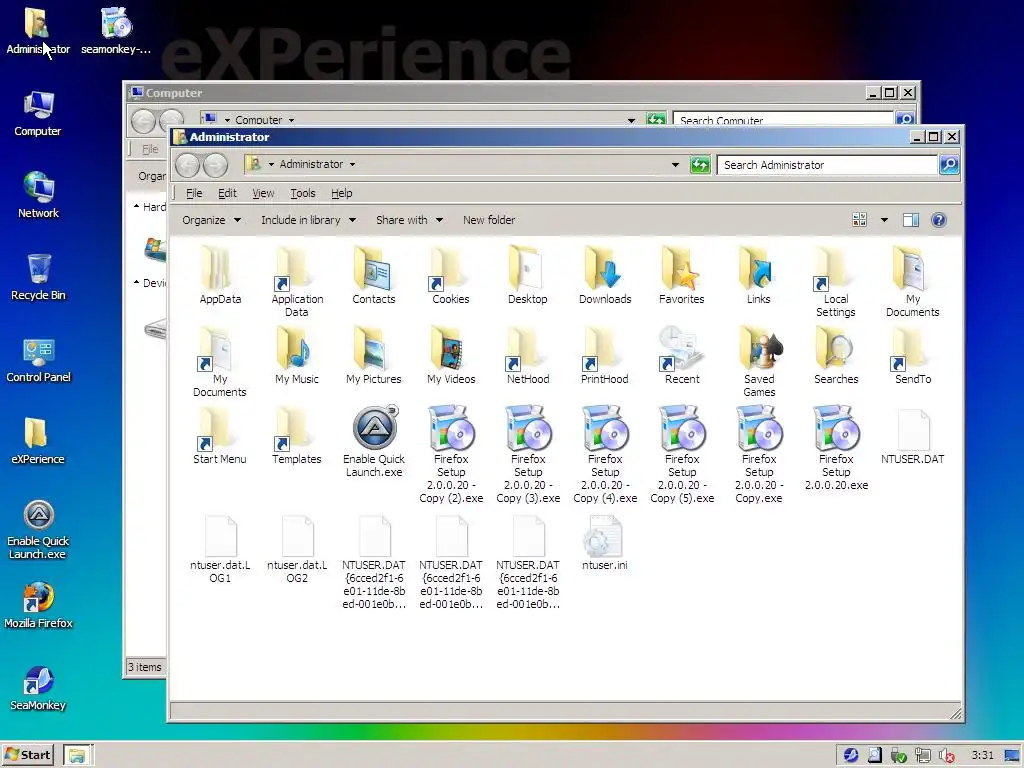Select the Local Settings shortcut
1024x768 pixels.
click(x=836, y=282)
